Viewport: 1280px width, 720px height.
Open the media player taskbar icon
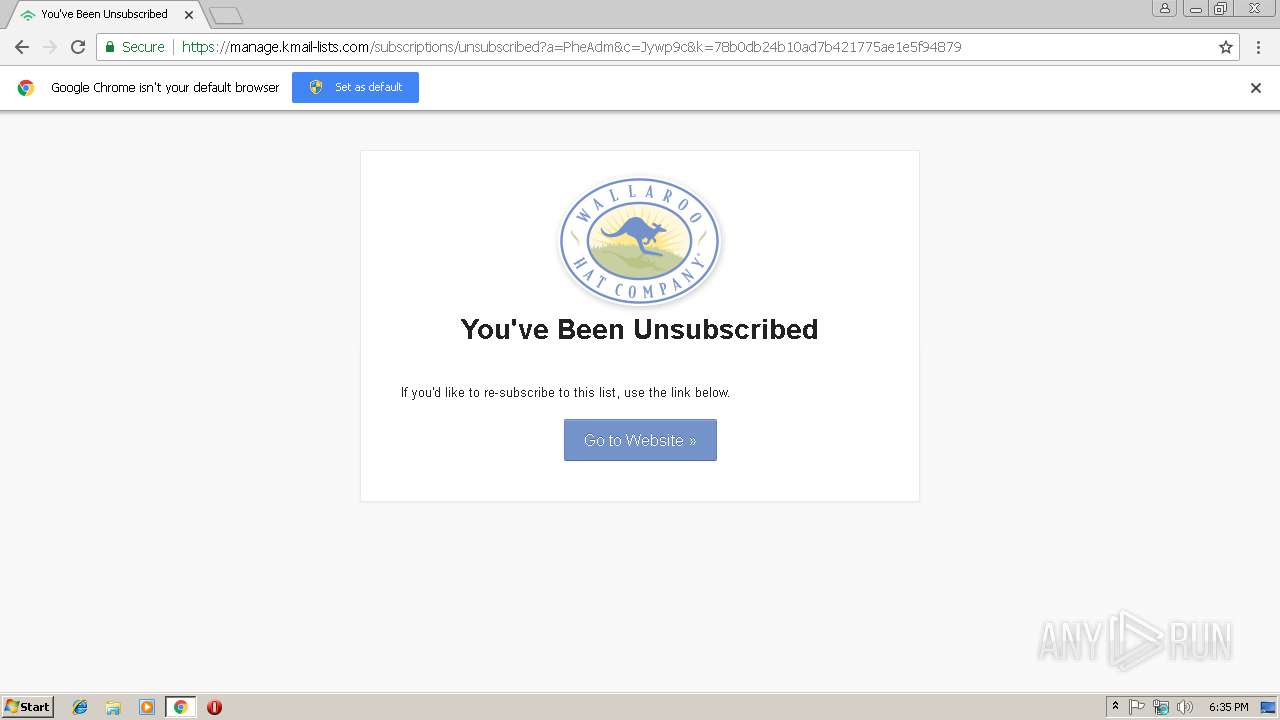(147, 707)
